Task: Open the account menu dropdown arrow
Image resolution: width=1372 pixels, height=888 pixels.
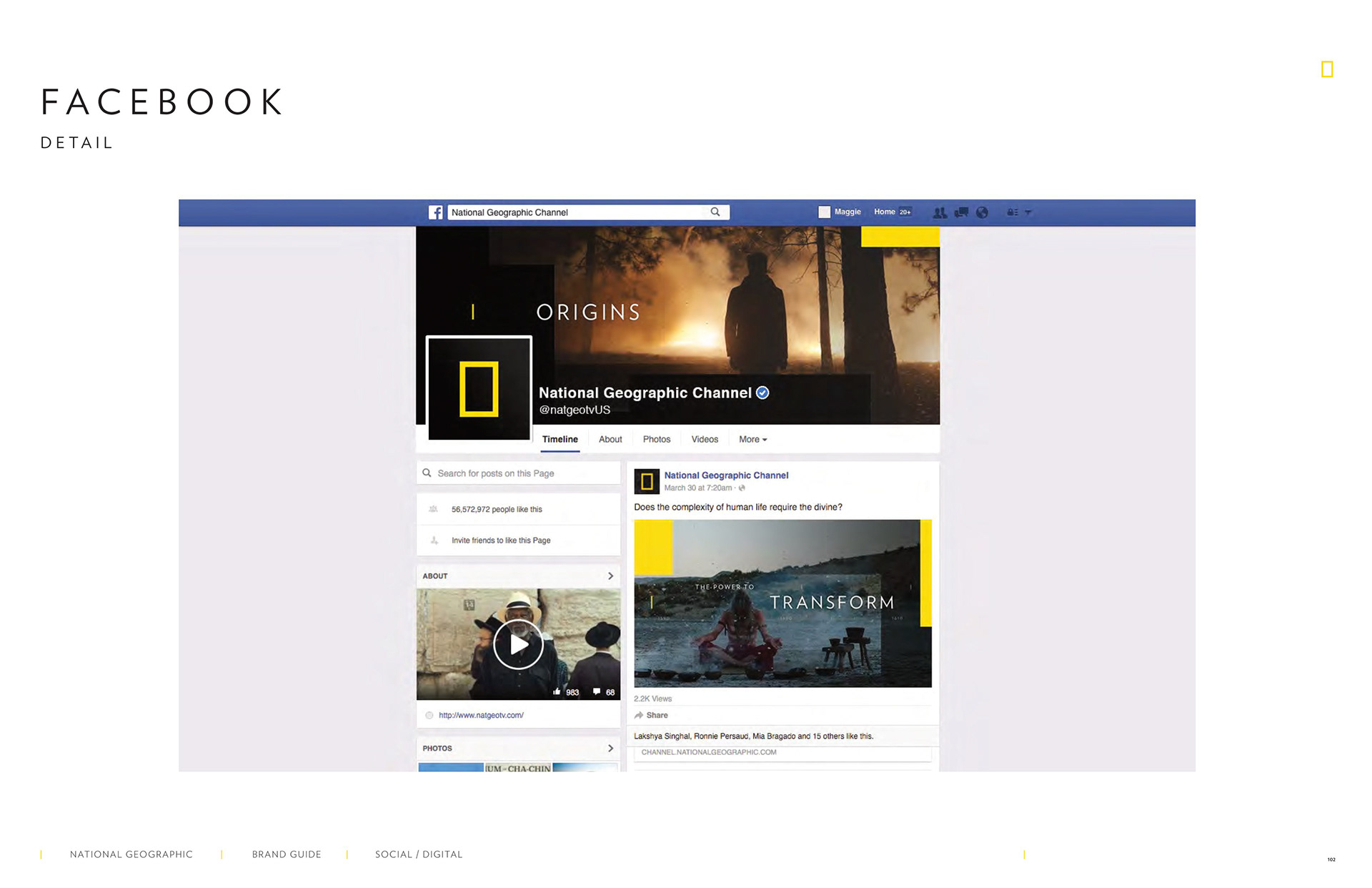Action: pos(1028,212)
